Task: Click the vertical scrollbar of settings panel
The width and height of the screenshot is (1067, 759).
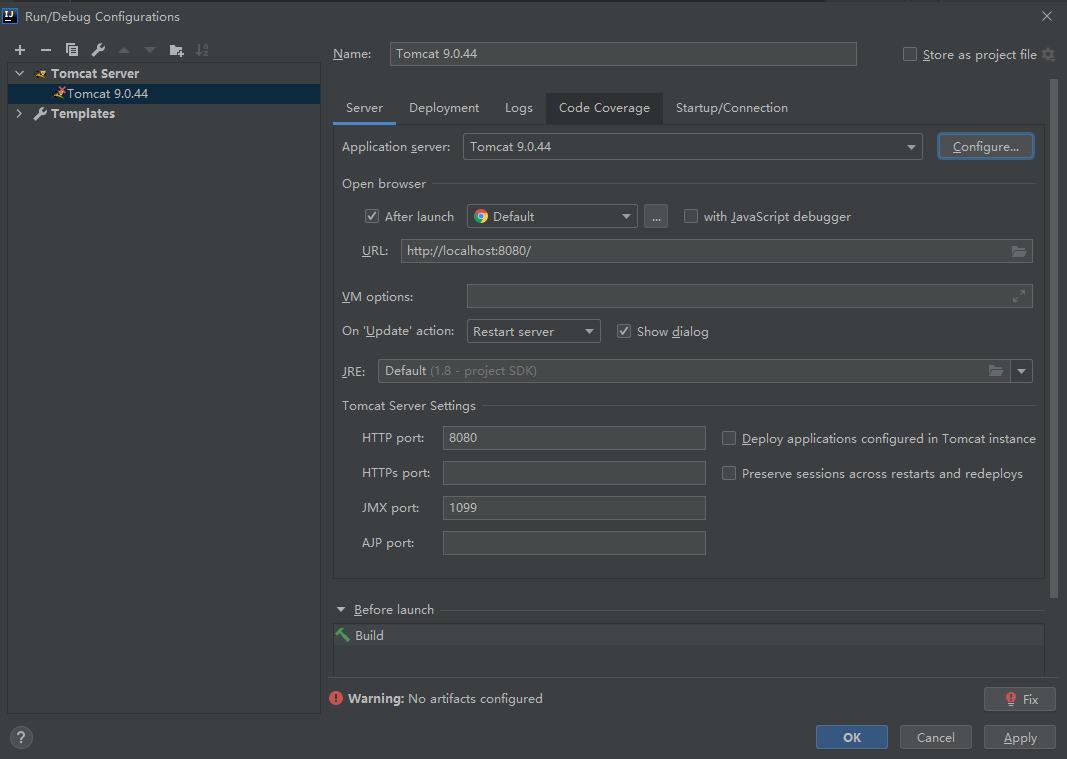Action: 1054,338
